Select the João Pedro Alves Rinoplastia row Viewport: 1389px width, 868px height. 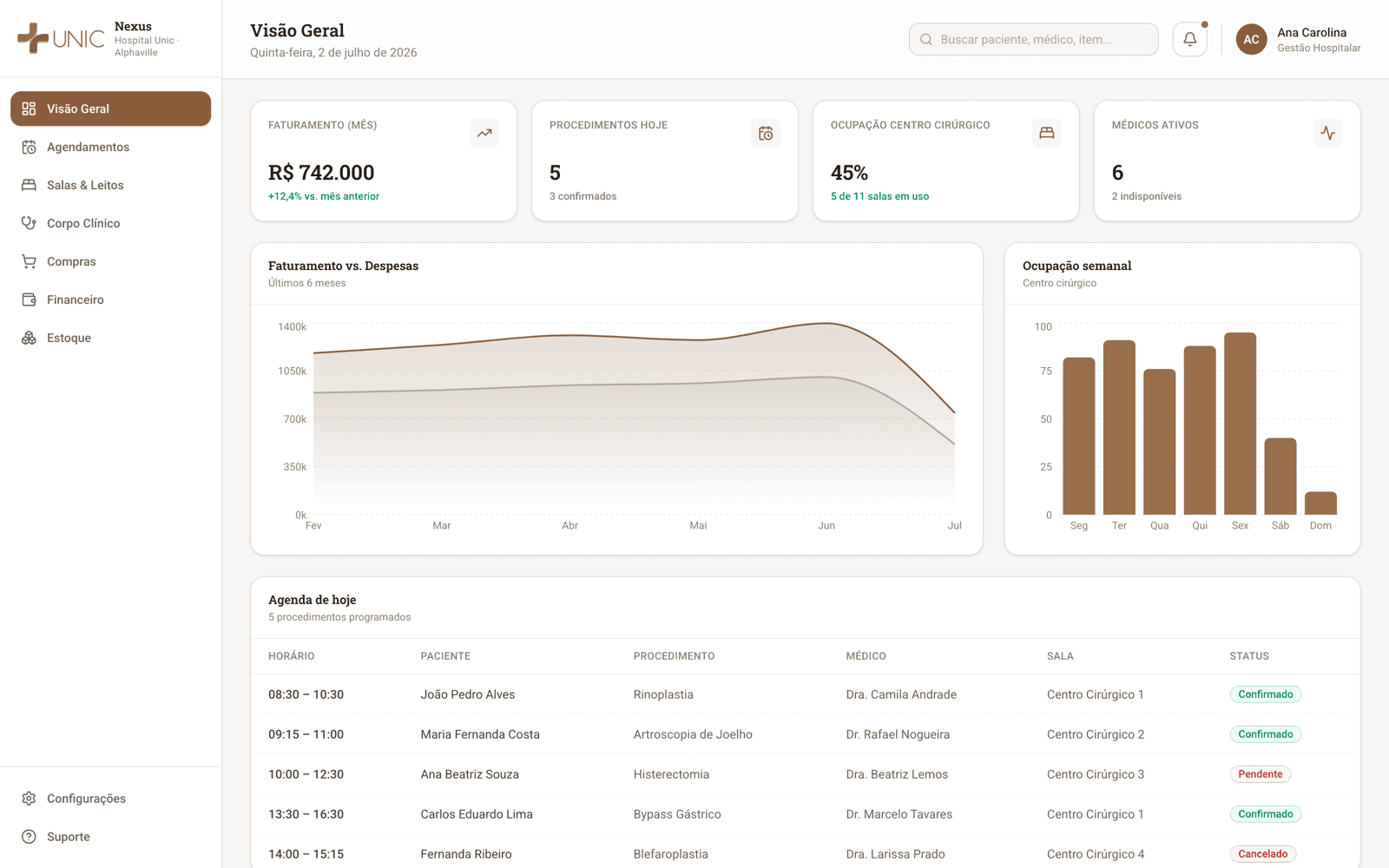click(805, 694)
